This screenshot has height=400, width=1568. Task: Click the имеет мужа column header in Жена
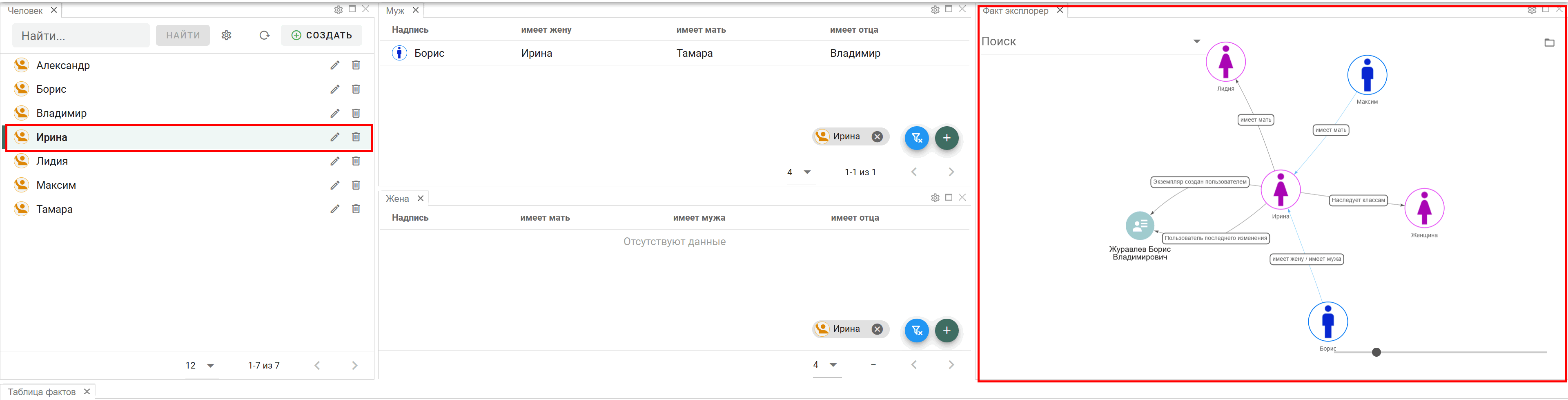pos(699,218)
